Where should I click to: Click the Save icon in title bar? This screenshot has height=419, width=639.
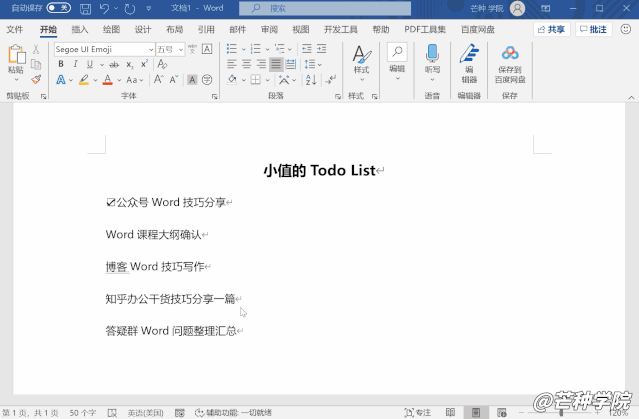pos(84,8)
